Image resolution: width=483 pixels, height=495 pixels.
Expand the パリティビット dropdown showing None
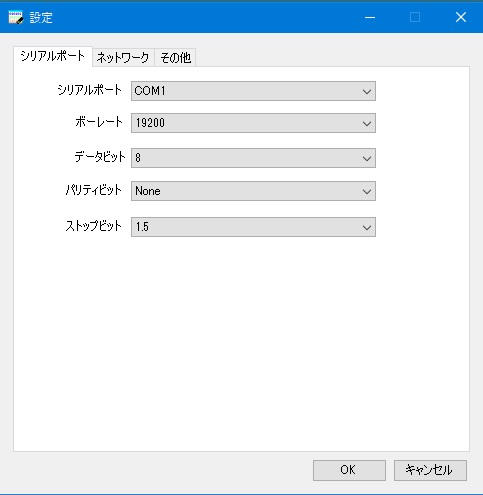(x=253, y=191)
